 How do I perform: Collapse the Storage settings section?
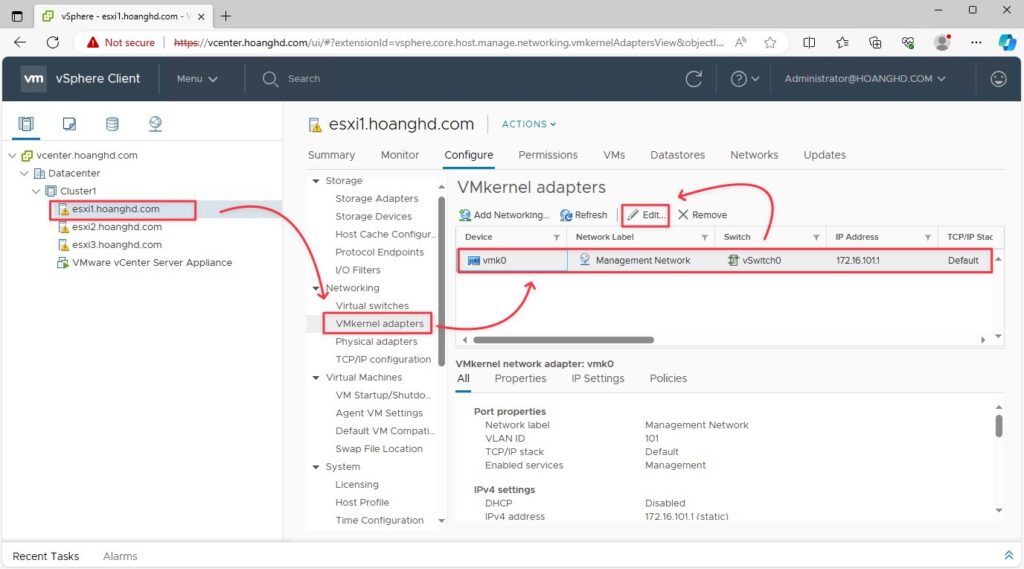pos(316,181)
